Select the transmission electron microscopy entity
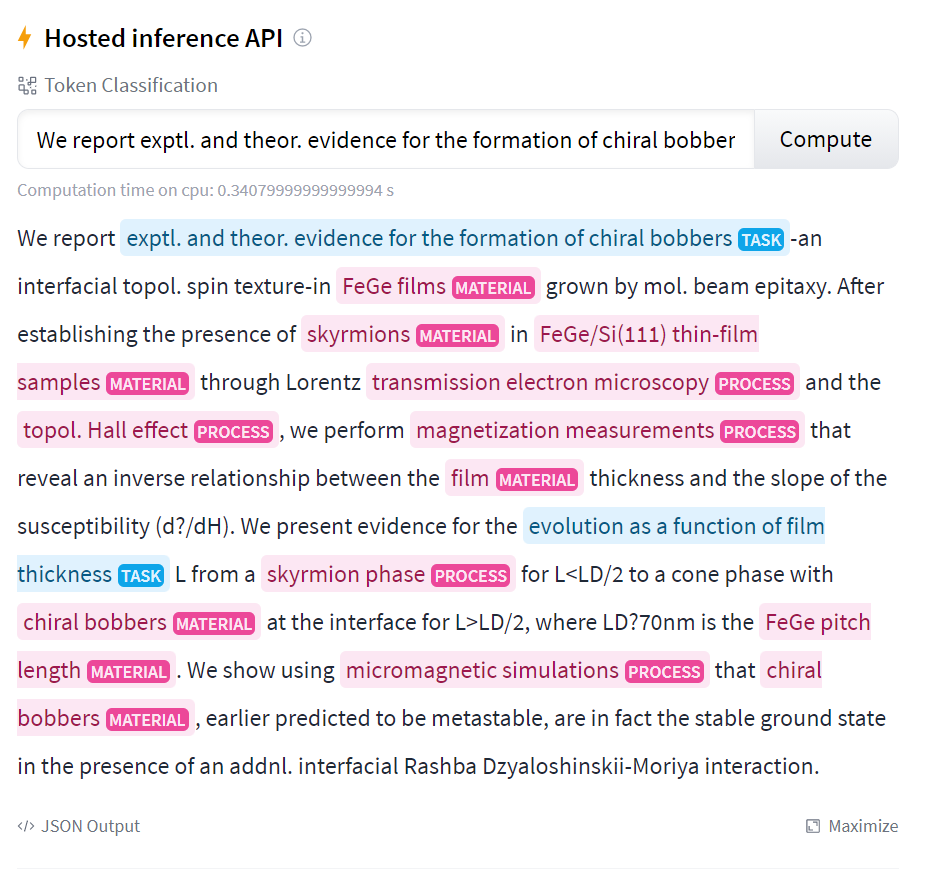 click(x=540, y=383)
